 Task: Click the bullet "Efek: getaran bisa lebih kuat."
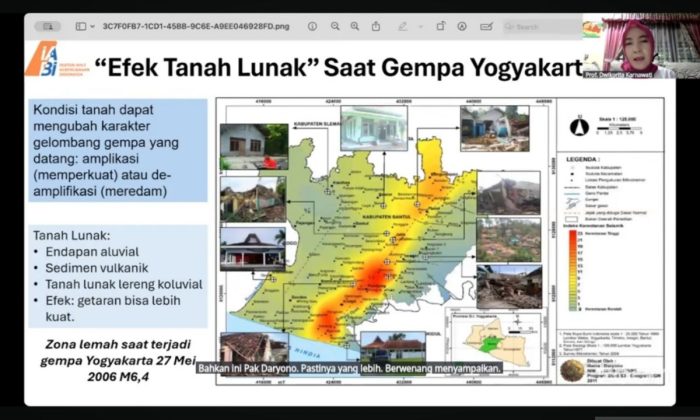point(113,308)
